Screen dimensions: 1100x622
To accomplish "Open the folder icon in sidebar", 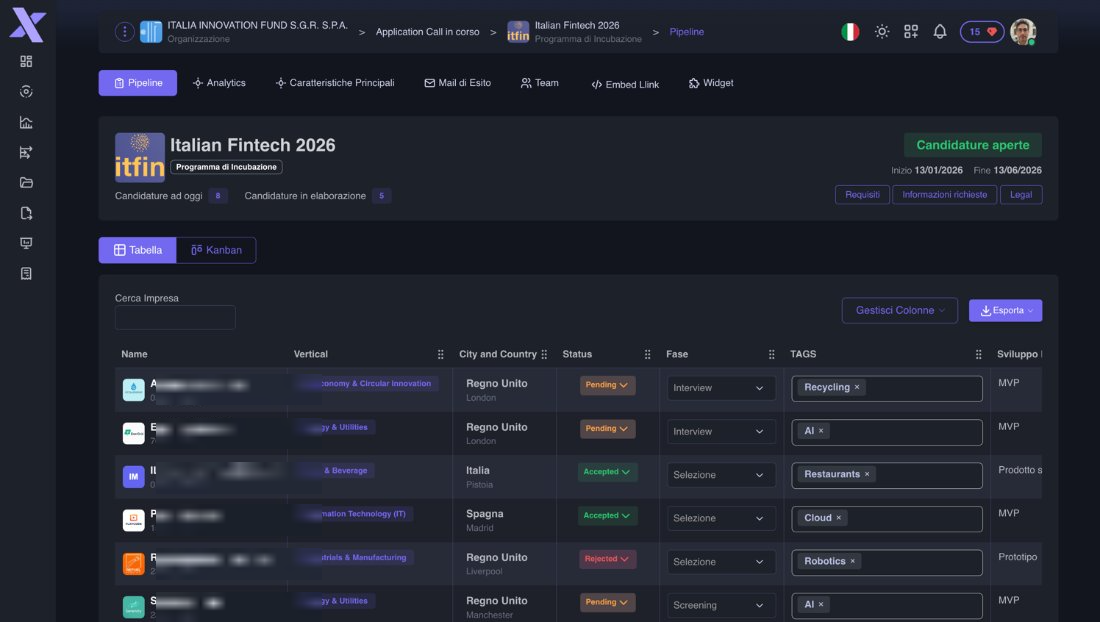I will tap(26, 182).
